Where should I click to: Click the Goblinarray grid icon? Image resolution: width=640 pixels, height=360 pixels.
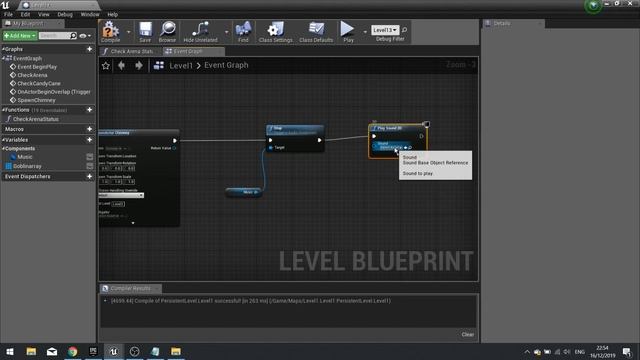point(9,166)
